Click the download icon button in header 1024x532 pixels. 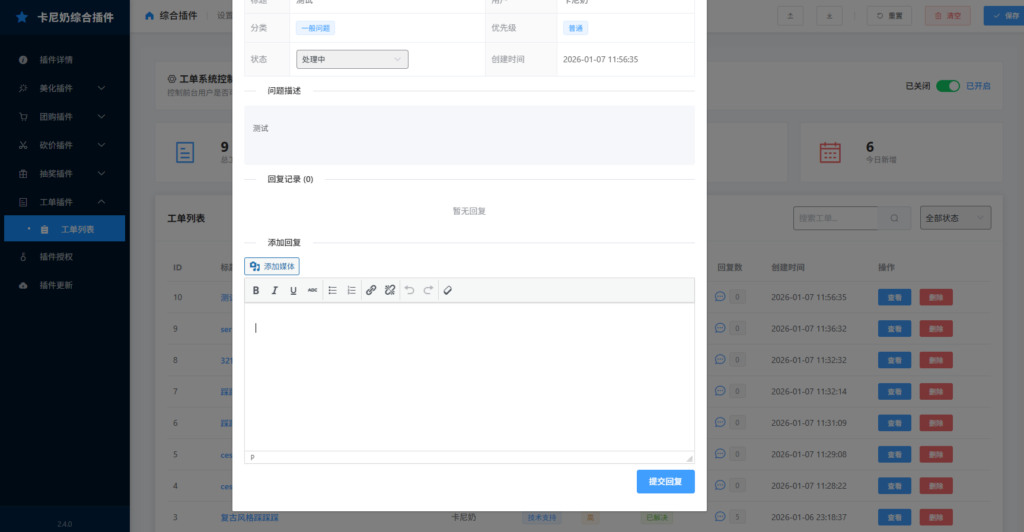coord(829,16)
